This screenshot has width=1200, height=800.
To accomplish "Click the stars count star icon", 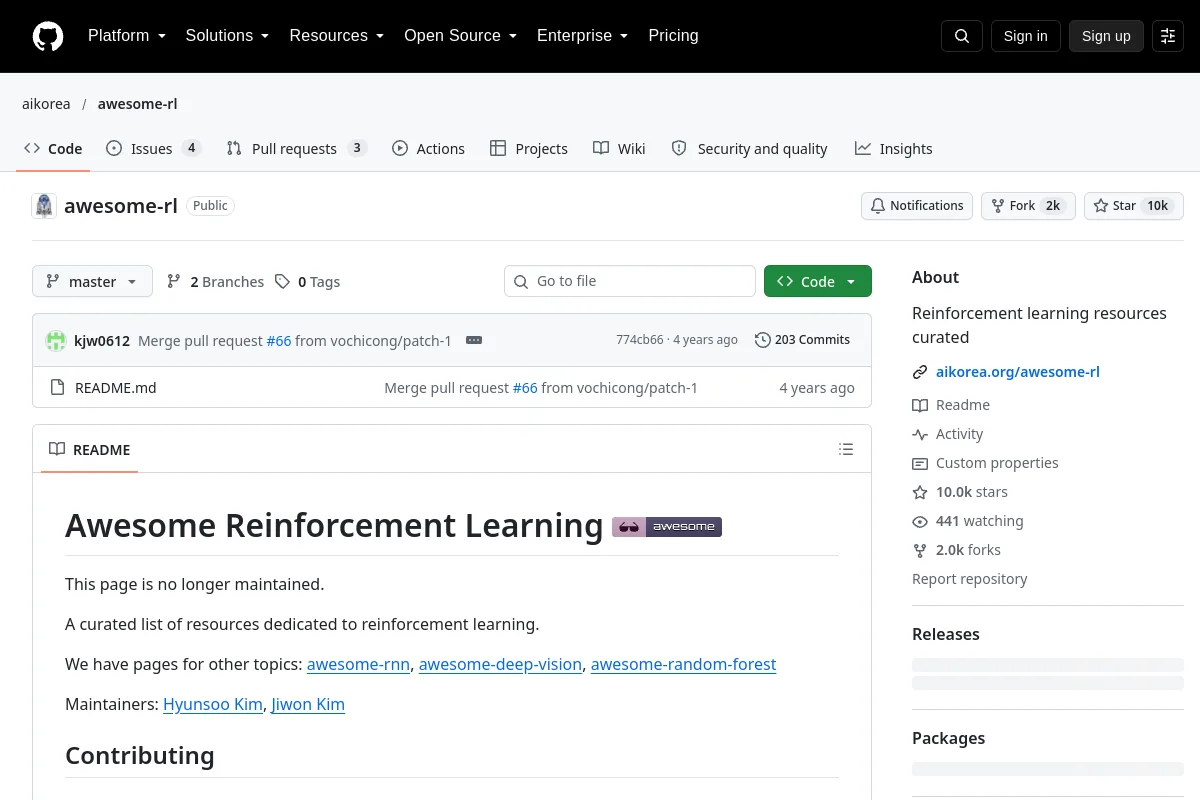I will 920,492.
